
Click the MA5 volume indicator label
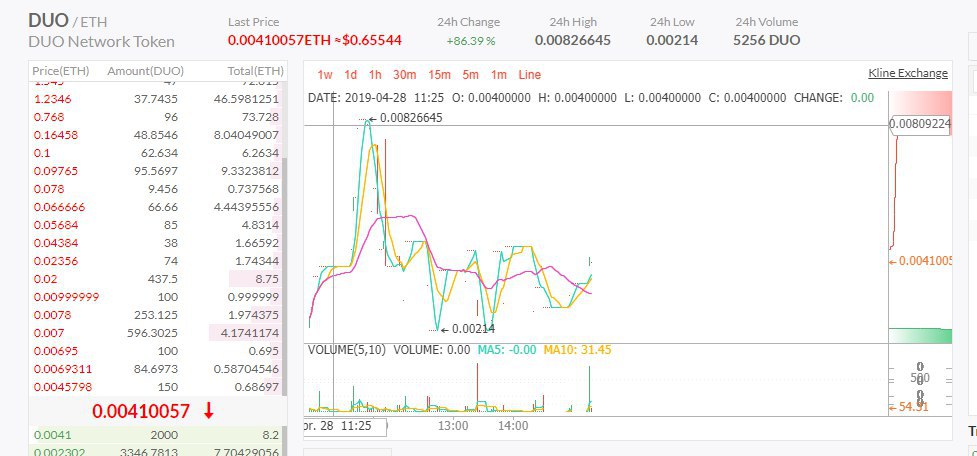tap(507, 350)
